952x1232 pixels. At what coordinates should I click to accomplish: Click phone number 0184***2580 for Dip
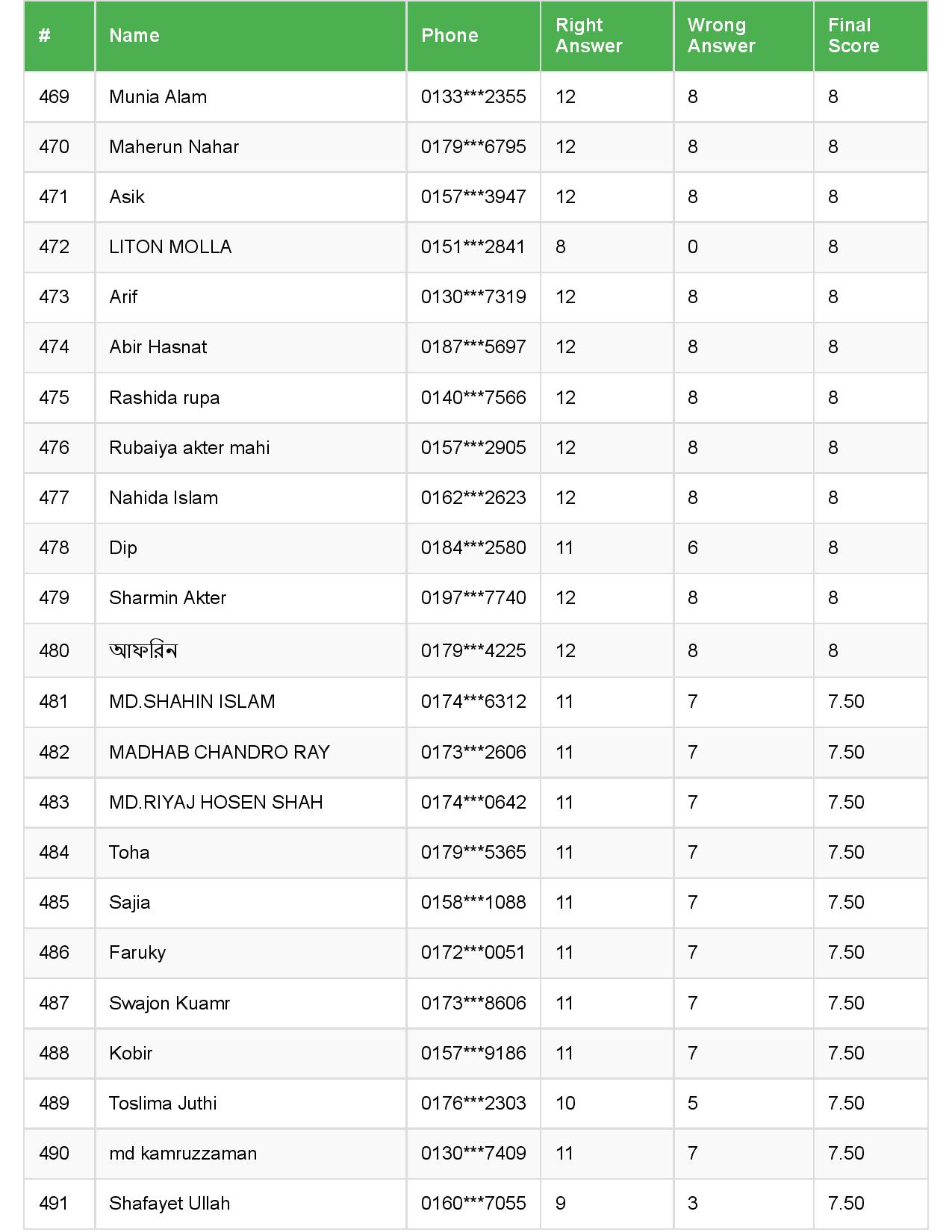tap(473, 548)
